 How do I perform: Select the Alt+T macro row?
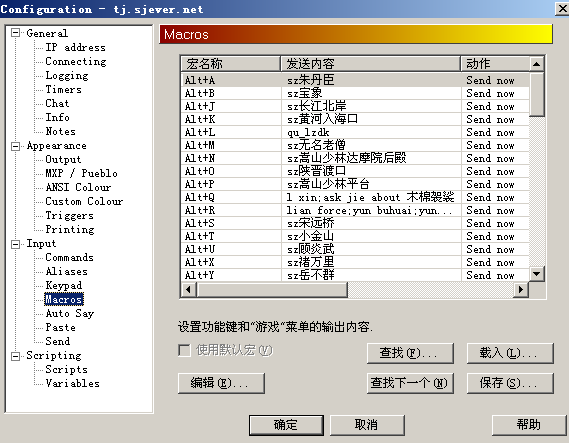point(355,237)
